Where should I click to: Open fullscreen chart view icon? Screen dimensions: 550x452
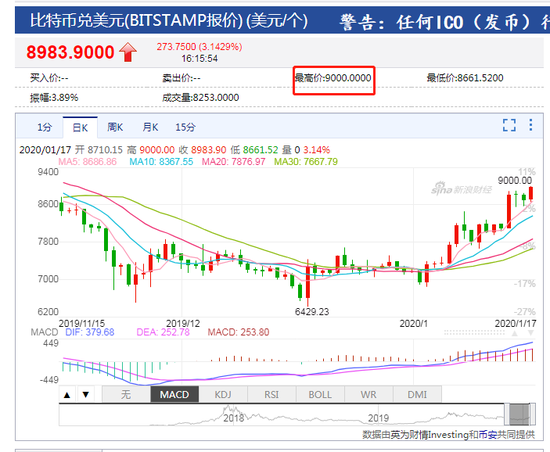coord(509,125)
